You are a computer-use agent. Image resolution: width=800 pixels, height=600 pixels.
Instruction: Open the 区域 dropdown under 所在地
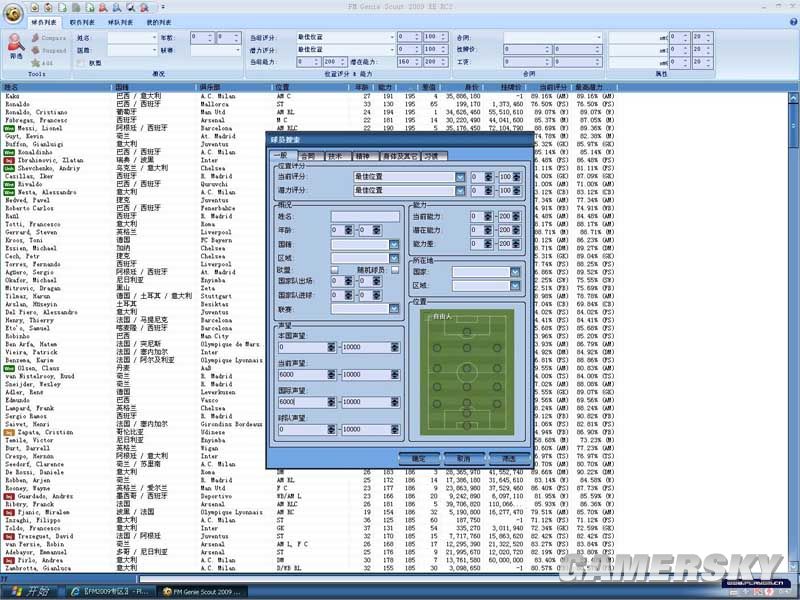pyautogui.click(x=515, y=286)
